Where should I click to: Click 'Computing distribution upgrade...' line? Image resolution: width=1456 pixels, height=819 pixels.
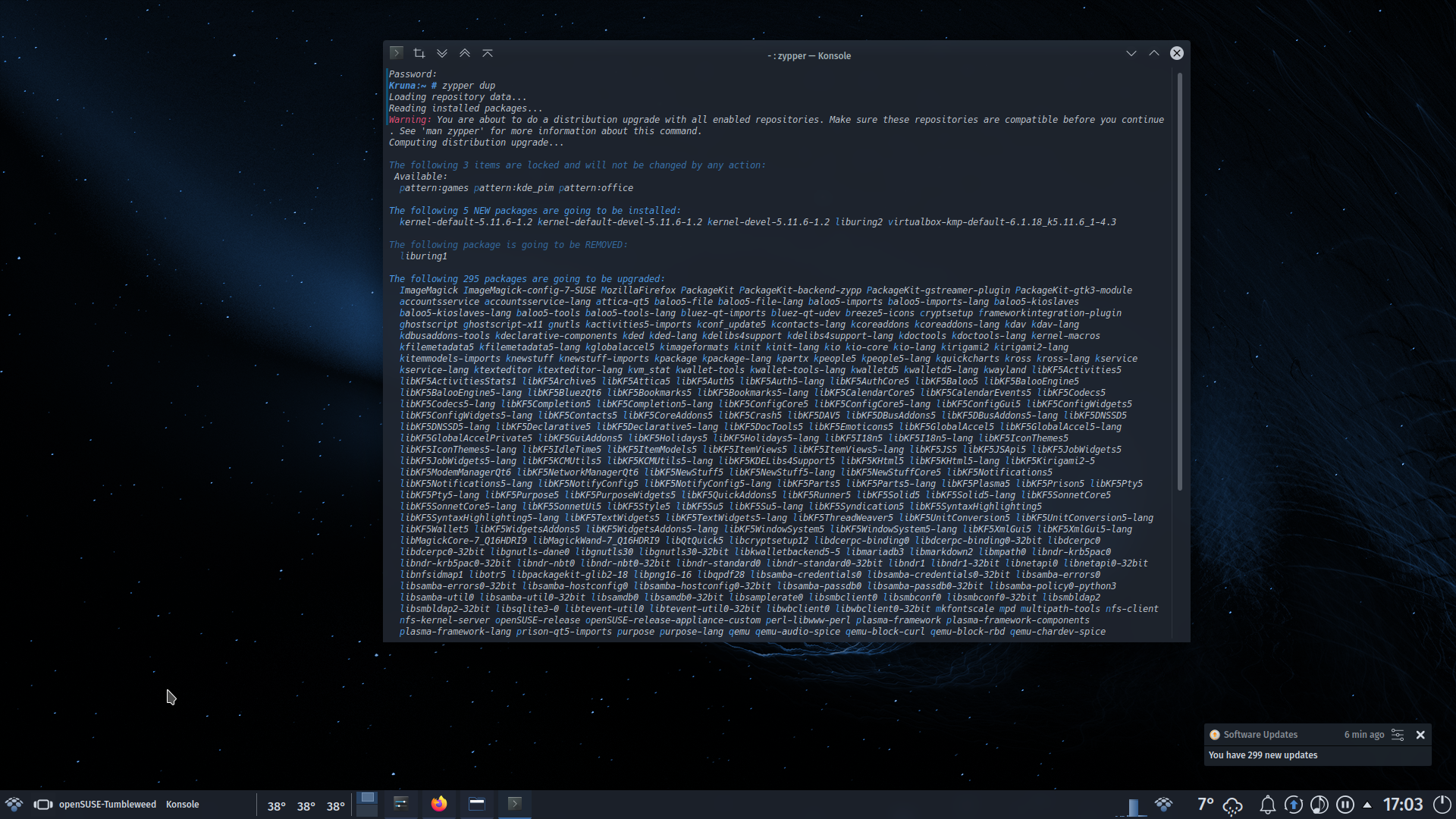click(x=476, y=143)
